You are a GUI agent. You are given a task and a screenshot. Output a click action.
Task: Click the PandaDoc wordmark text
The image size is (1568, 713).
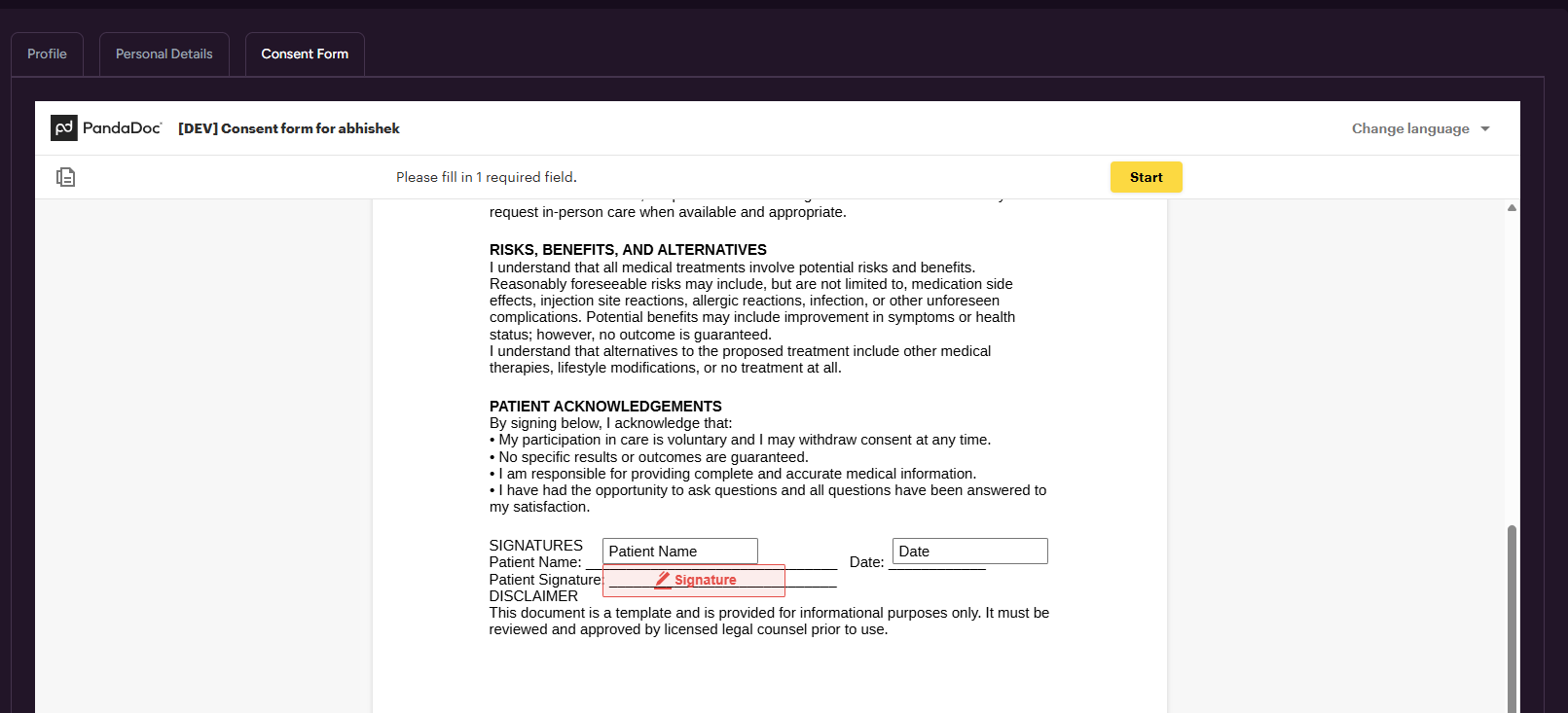click(122, 128)
